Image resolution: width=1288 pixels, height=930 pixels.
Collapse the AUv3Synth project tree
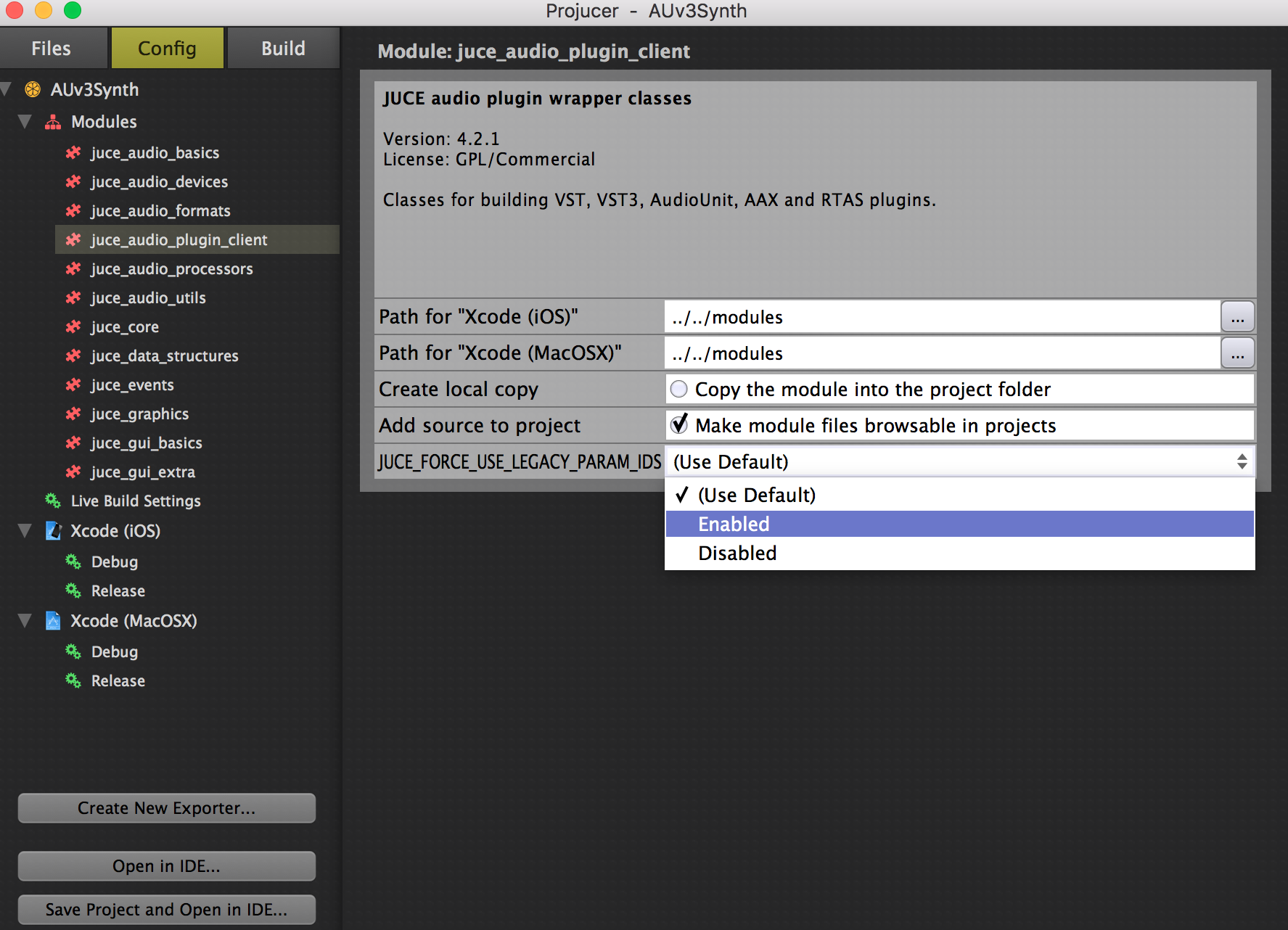(x=6, y=89)
